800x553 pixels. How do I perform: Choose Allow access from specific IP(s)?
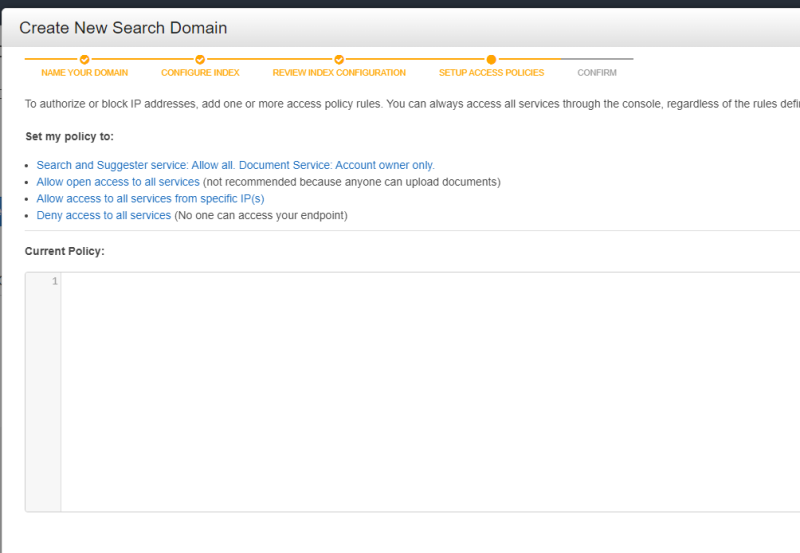(x=150, y=199)
